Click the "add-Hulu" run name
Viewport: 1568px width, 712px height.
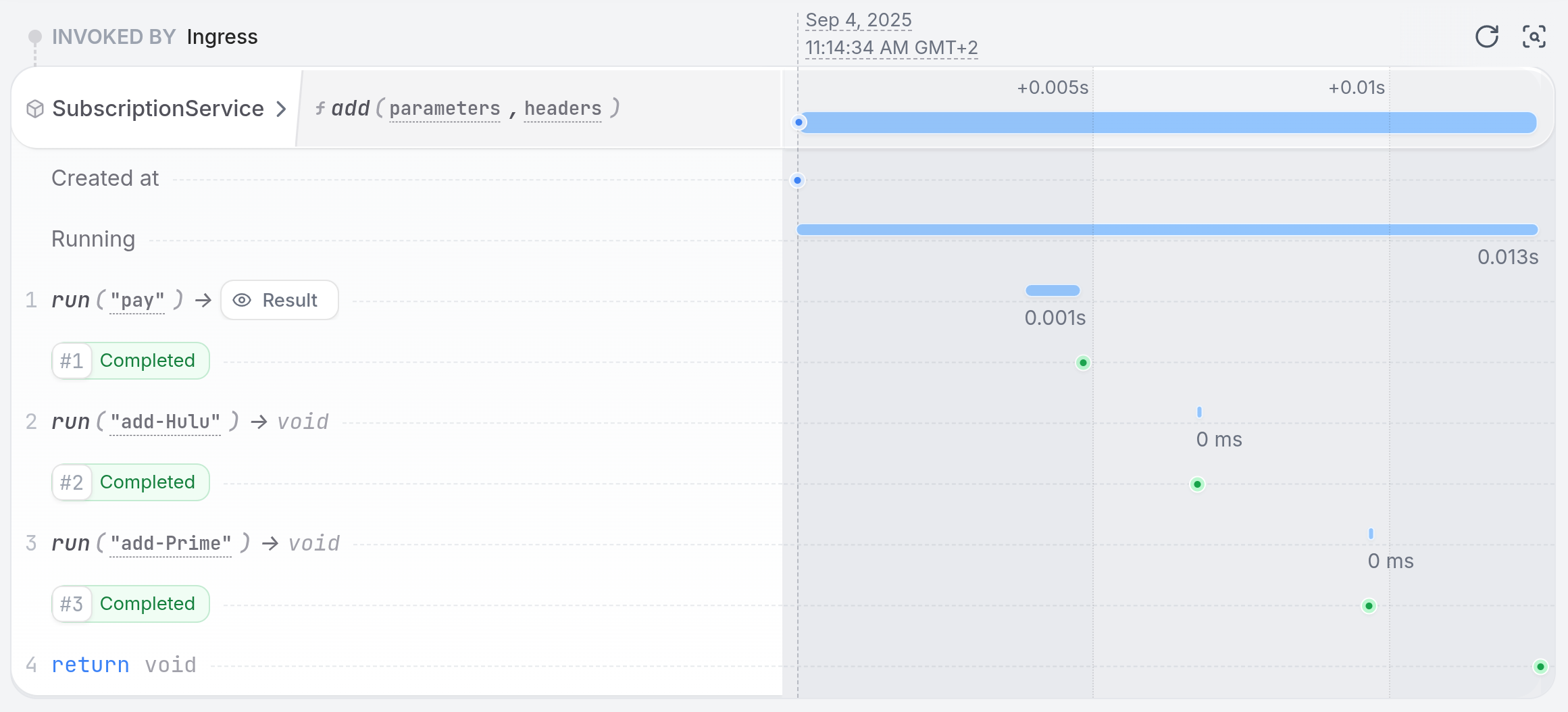coord(165,422)
